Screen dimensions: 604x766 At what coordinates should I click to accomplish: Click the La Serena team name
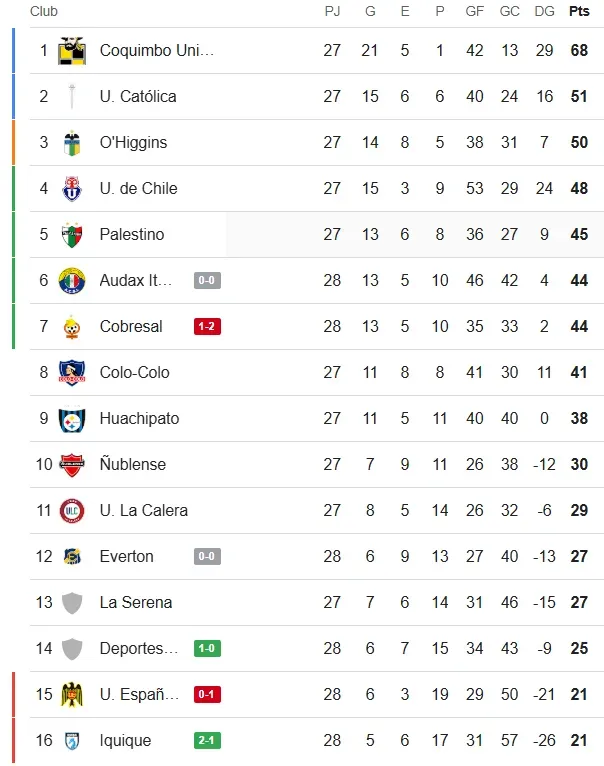[x=136, y=602]
